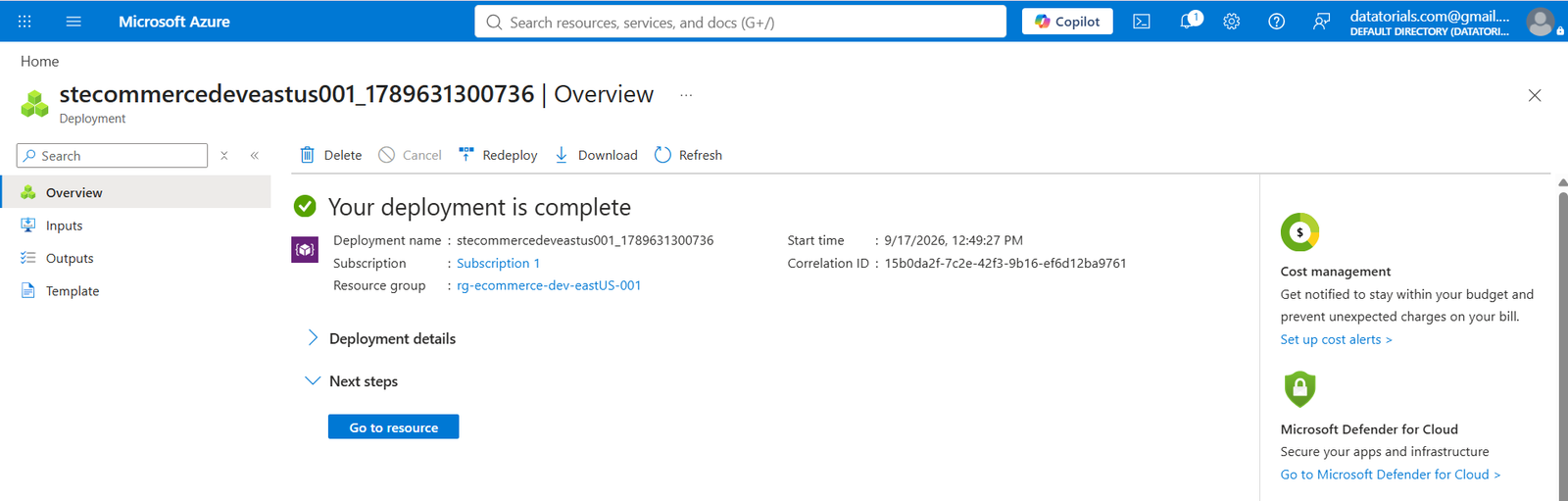
Task: Collapse the Next steps section
Action: coord(313,381)
